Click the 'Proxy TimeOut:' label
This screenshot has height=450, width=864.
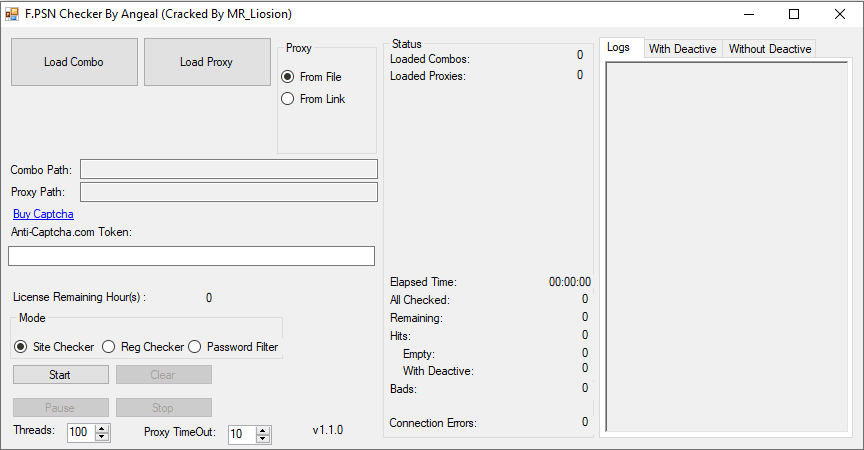tap(180, 432)
